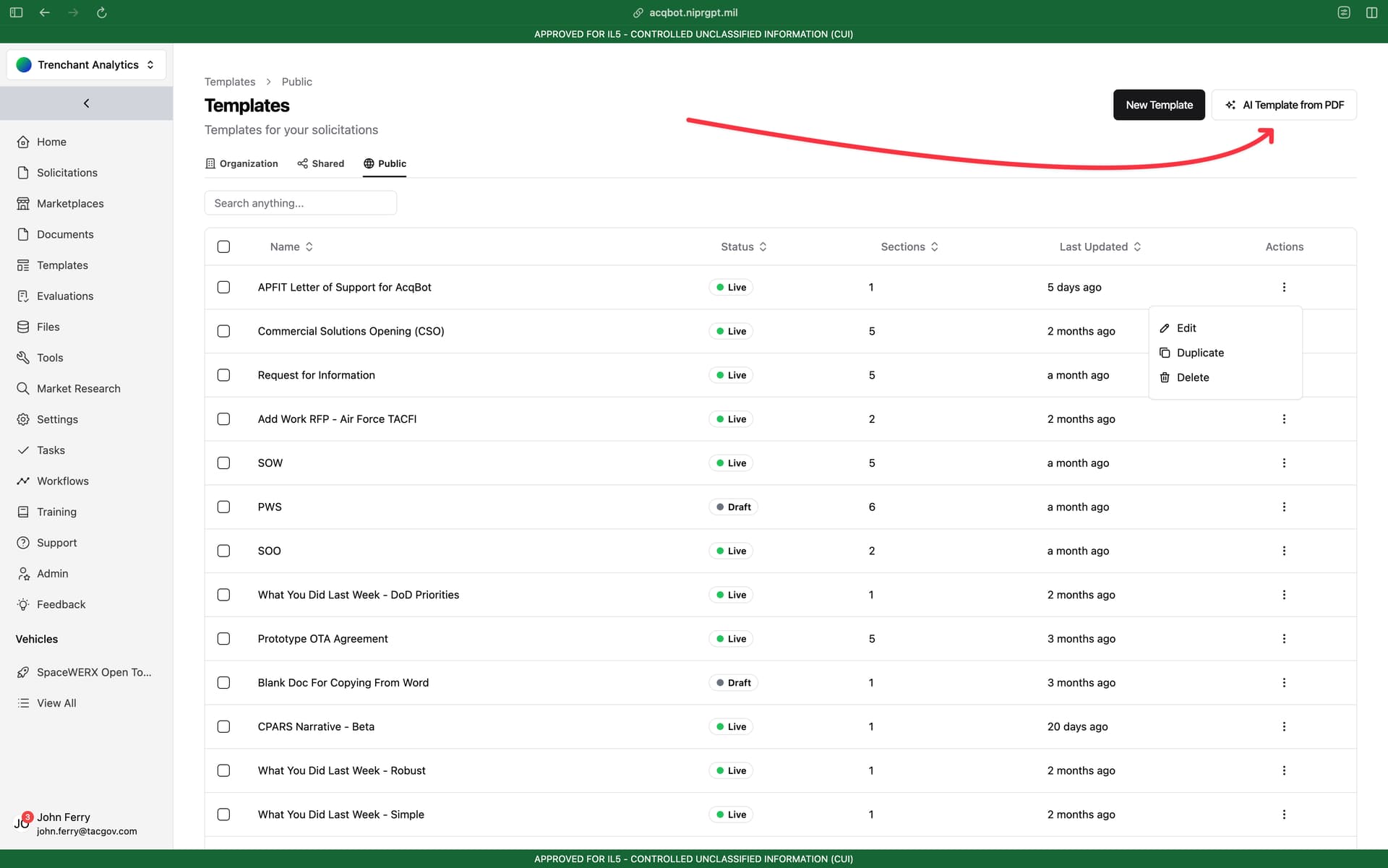Click the Feedback lightbulb icon
The height and width of the screenshot is (868, 1388).
tap(23, 604)
